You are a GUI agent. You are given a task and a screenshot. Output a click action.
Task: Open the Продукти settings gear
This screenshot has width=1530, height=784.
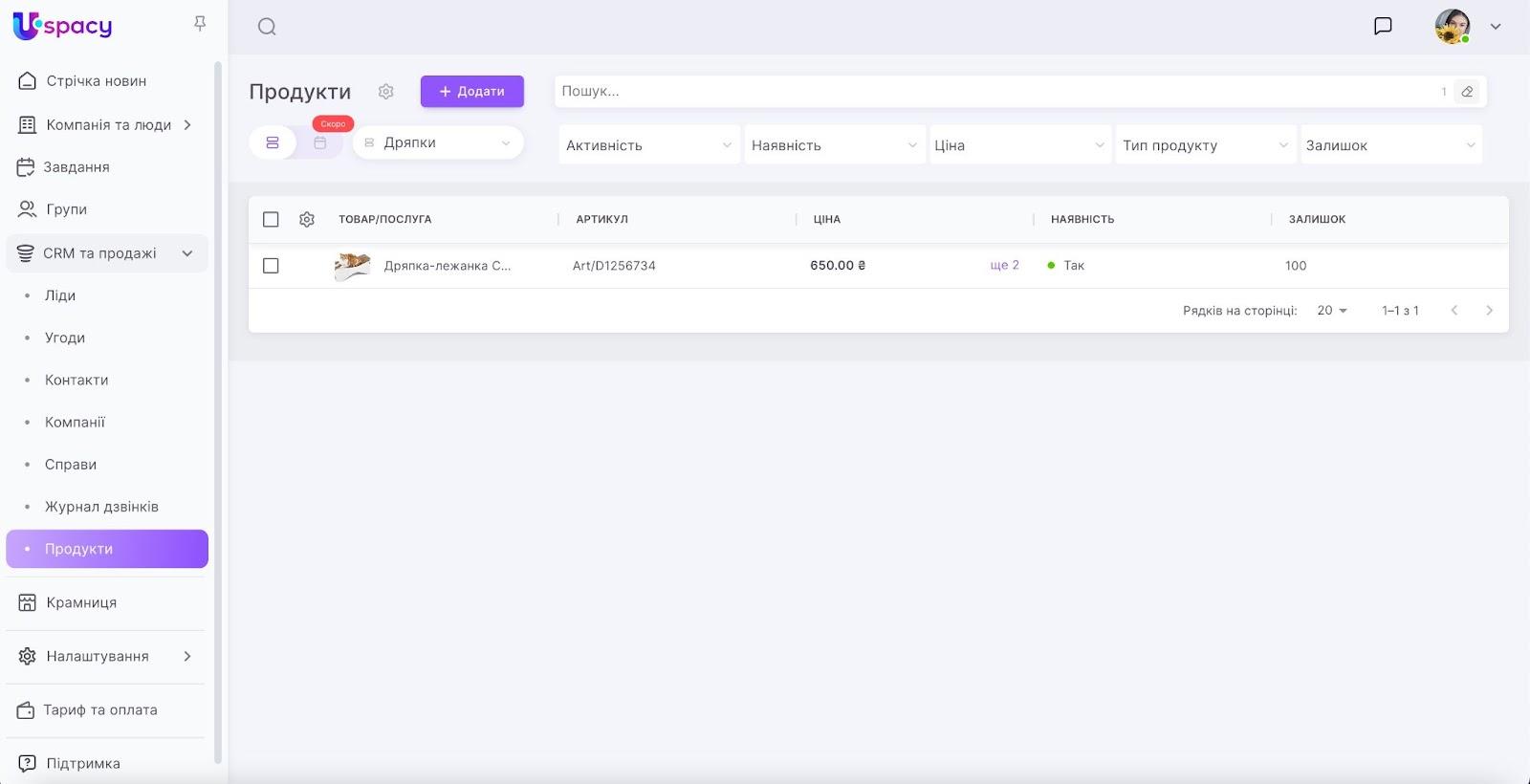pyautogui.click(x=386, y=92)
